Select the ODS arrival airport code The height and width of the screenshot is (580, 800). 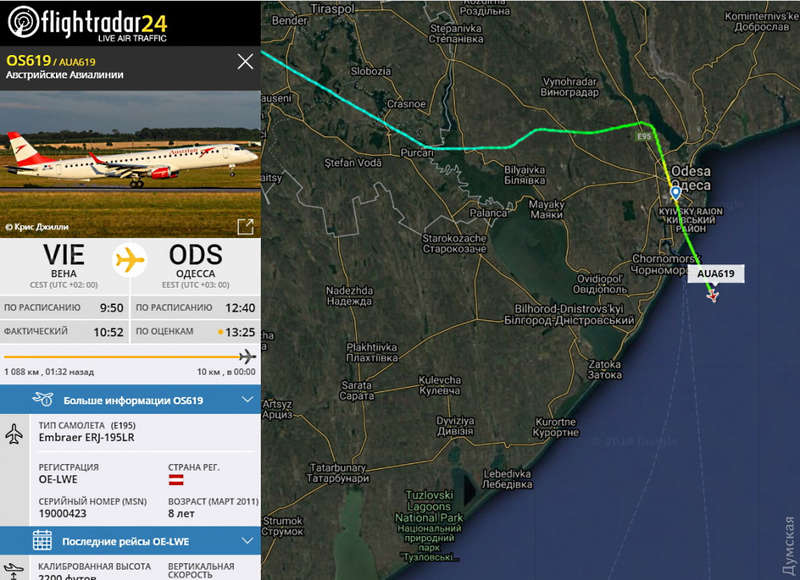click(x=196, y=255)
